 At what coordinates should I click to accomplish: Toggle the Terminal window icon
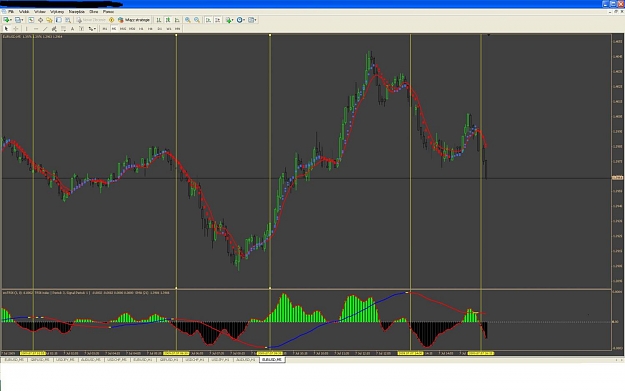(x=59, y=20)
